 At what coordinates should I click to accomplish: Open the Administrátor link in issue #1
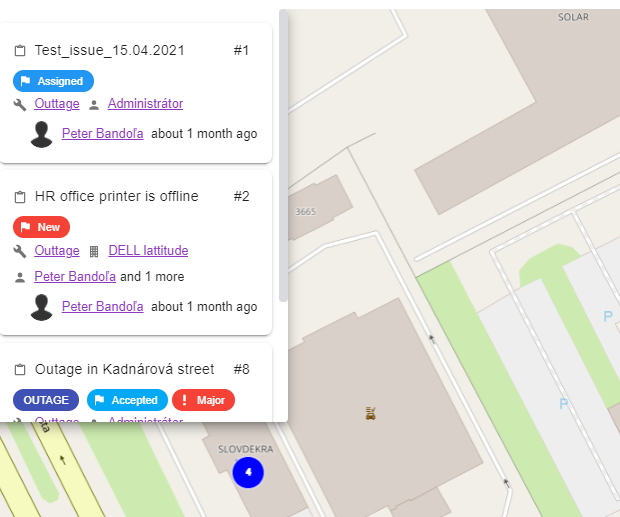(x=145, y=104)
